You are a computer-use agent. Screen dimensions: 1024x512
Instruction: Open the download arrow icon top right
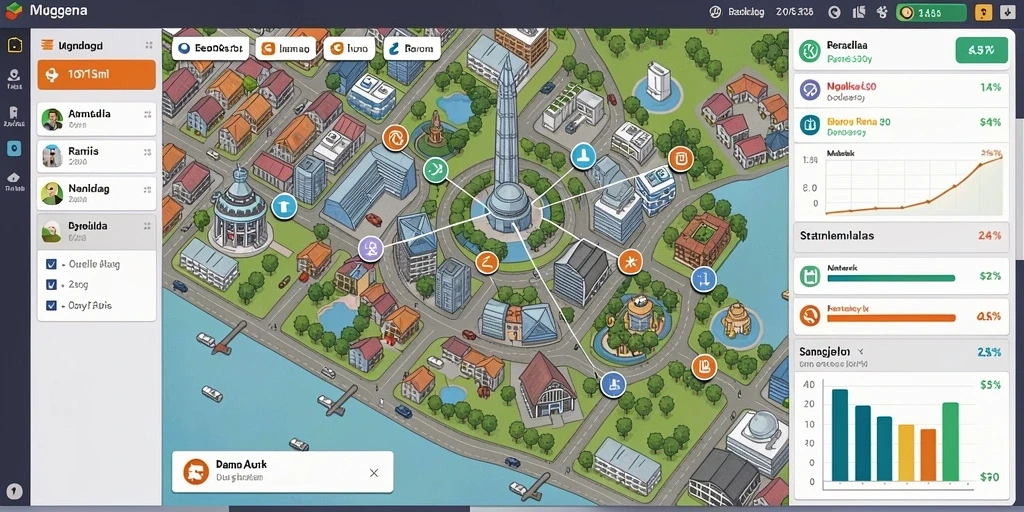[x=1007, y=12]
